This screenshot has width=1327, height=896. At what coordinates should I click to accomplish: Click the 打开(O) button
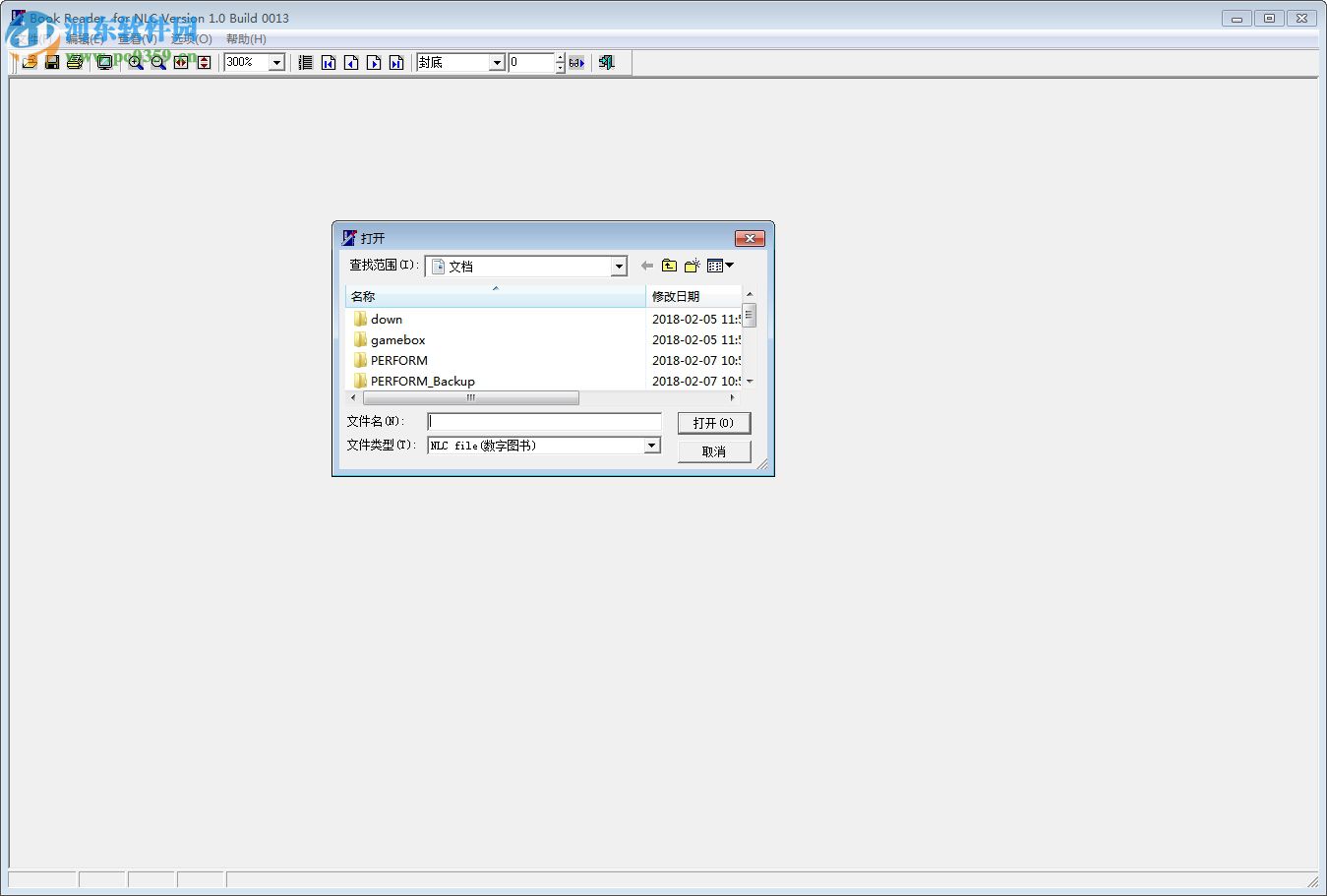click(714, 423)
